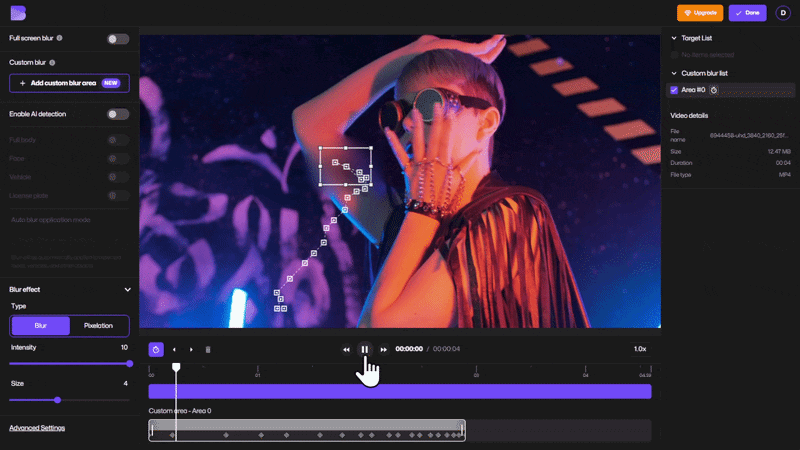Turn on Enable AI detection switch
The image size is (800, 450).
click(x=118, y=114)
